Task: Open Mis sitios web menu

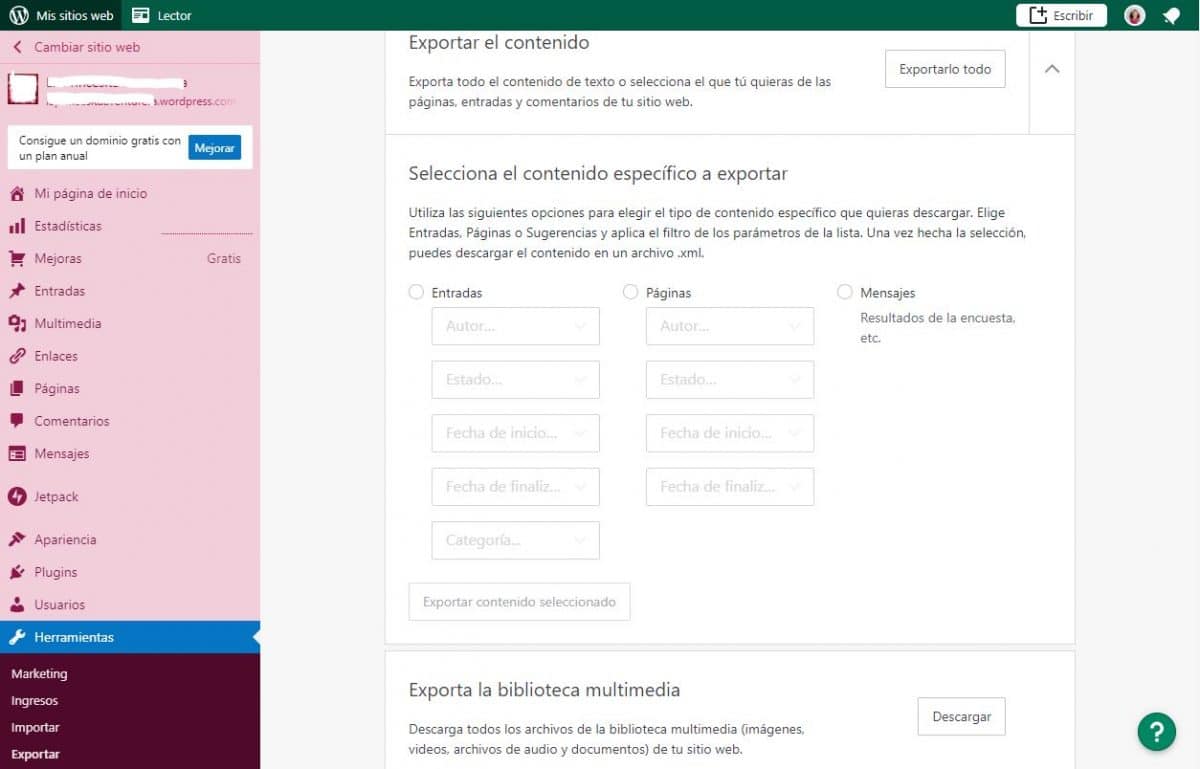Action: (62, 15)
